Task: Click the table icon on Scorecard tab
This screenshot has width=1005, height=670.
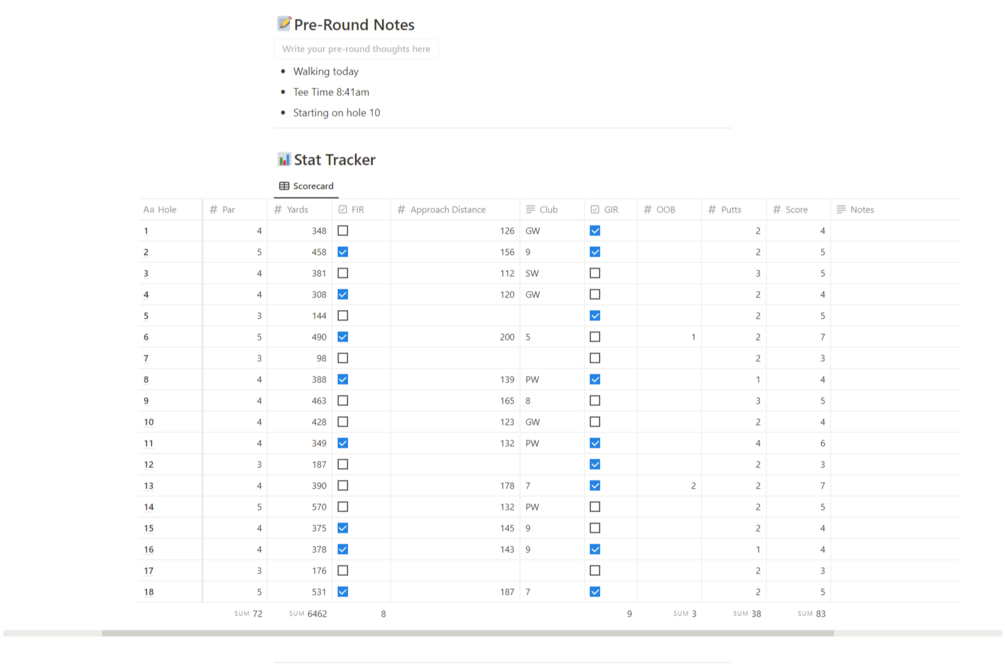Action: 284,186
